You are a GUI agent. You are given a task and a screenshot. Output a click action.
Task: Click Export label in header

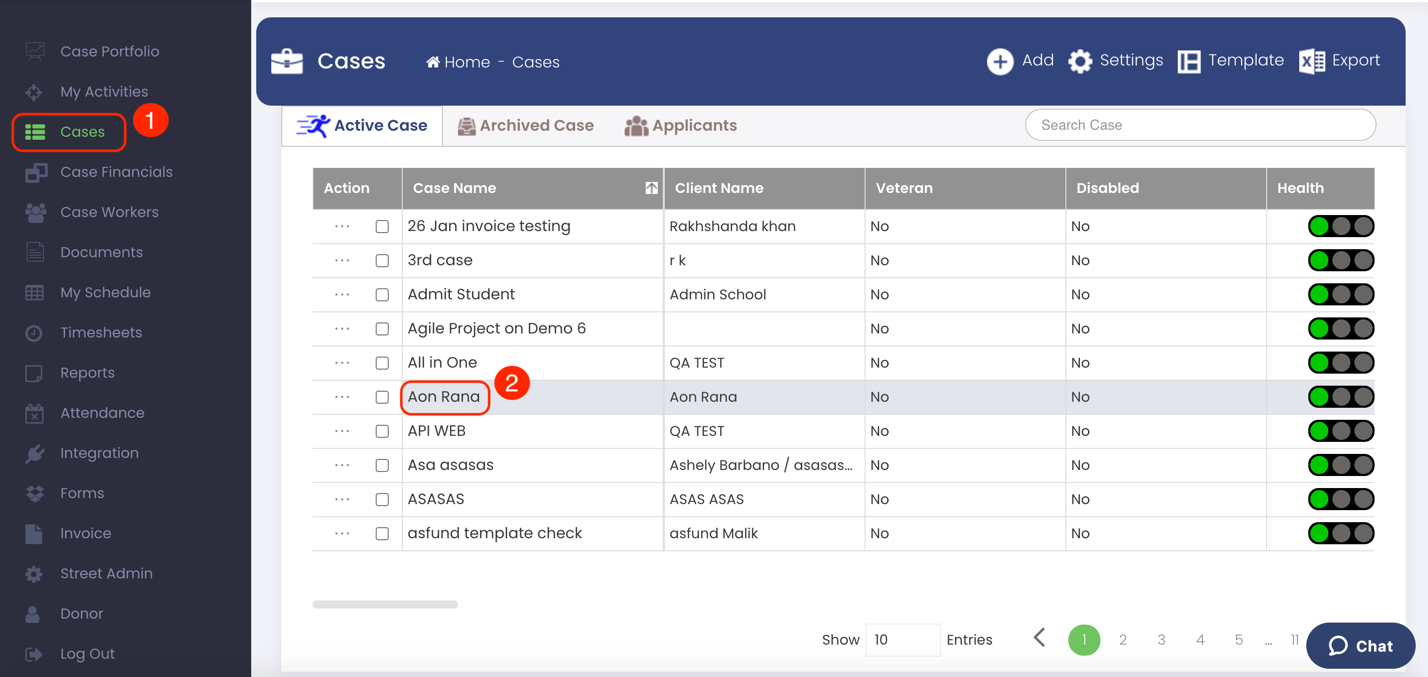pyautogui.click(x=1356, y=60)
